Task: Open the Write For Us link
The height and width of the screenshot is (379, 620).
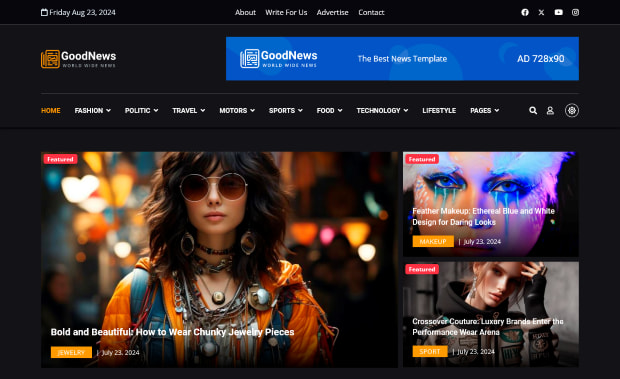Action: (x=286, y=12)
